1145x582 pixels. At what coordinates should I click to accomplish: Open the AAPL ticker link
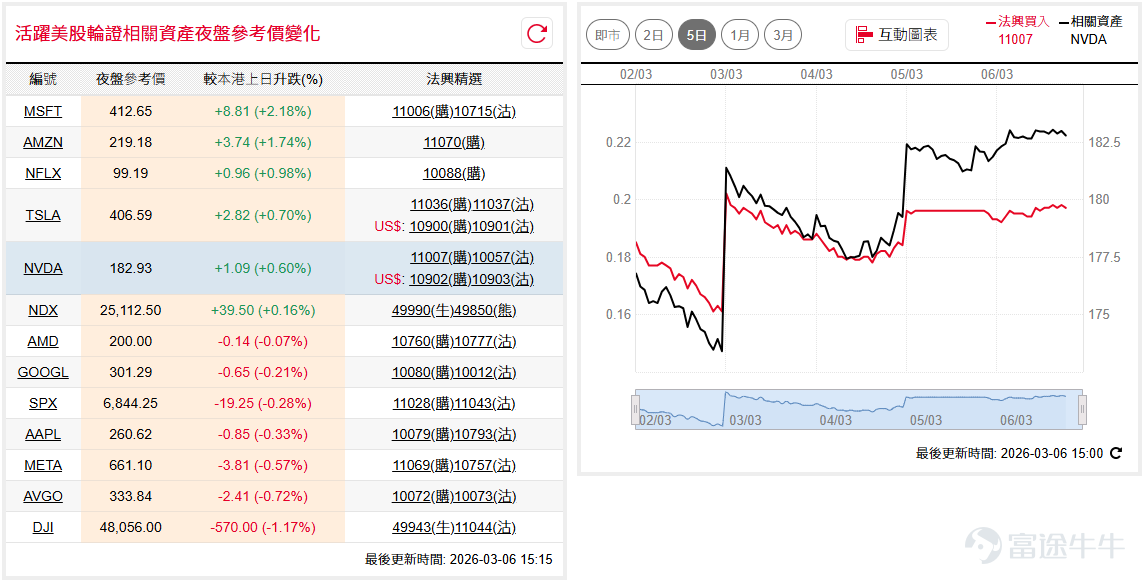coord(43,434)
